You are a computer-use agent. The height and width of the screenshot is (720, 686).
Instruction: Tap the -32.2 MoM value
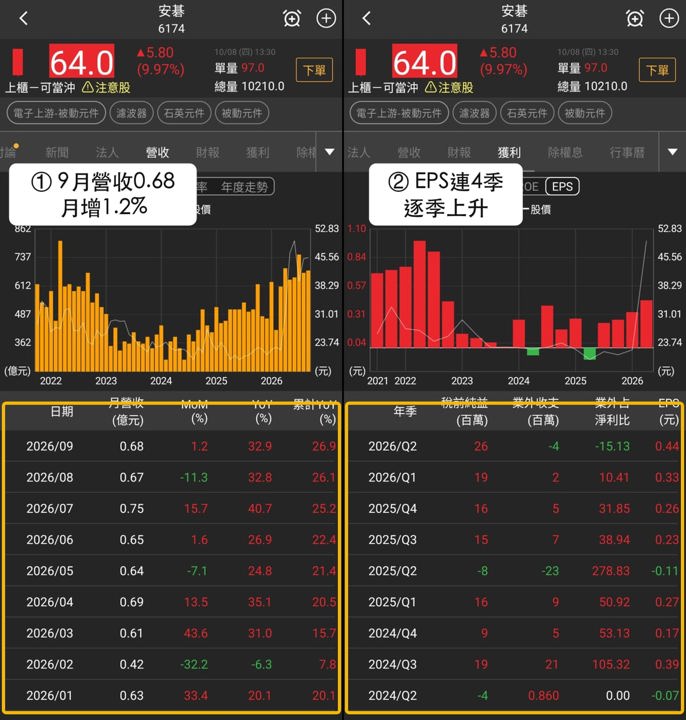pos(194,664)
